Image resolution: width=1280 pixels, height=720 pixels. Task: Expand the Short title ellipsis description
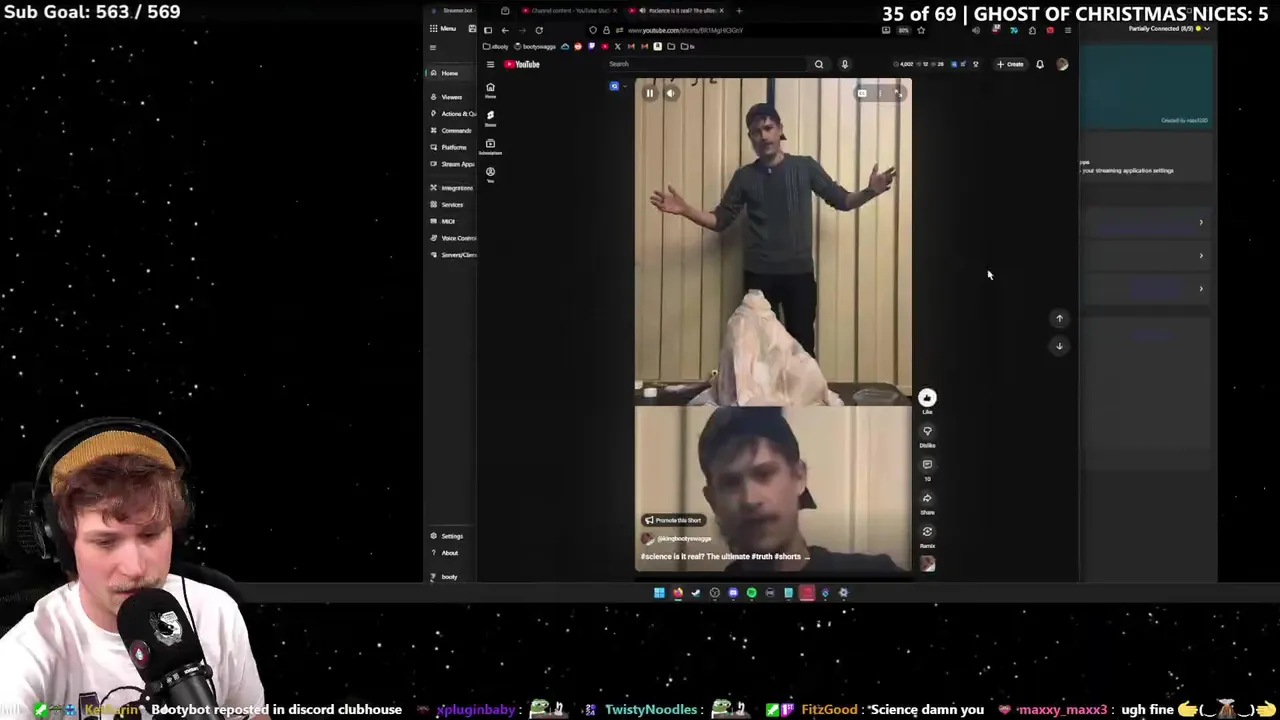806,556
